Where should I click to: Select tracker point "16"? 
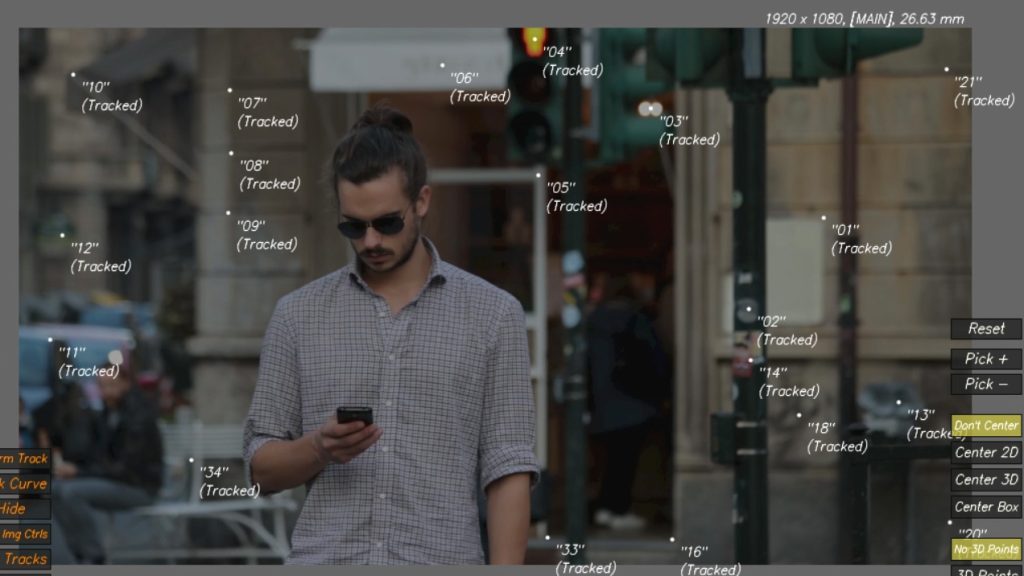click(x=672, y=539)
